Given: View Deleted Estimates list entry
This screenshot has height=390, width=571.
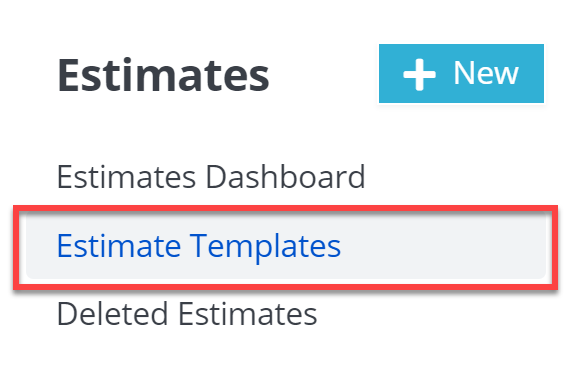Looking at the screenshot, I should click(x=187, y=314).
